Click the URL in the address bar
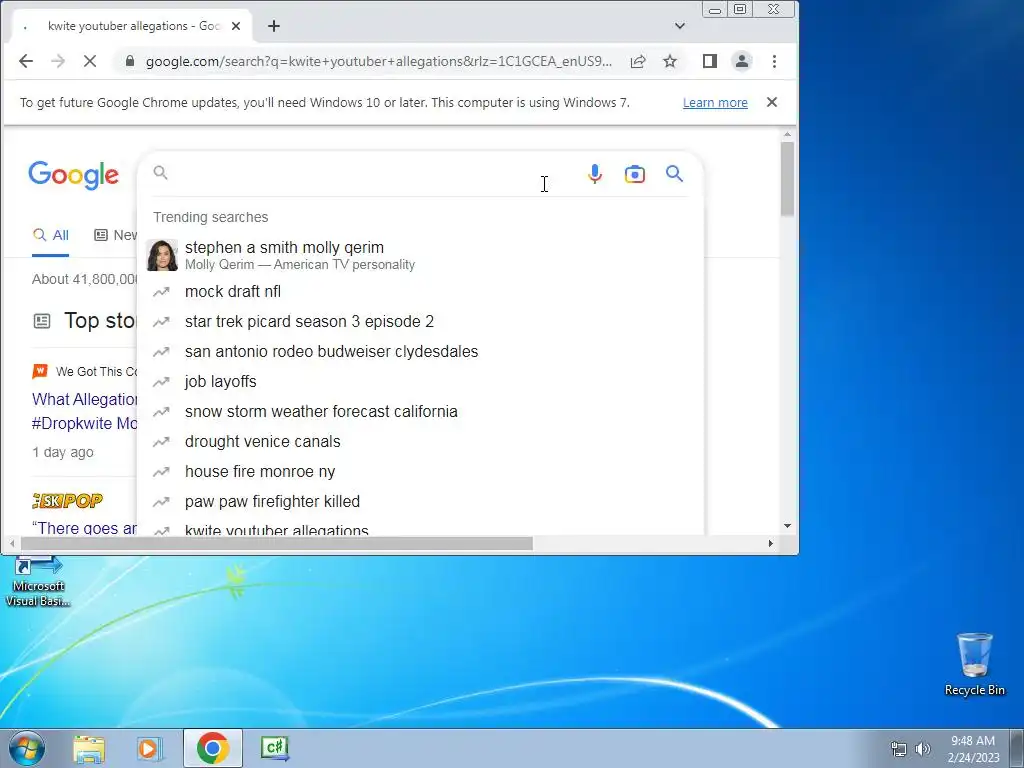The width and height of the screenshot is (1024, 768). pyautogui.click(x=379, y=61)
